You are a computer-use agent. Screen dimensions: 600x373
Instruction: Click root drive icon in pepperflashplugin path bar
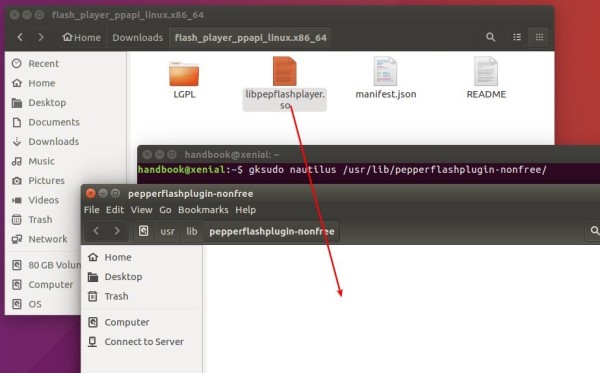pos(143,231)
